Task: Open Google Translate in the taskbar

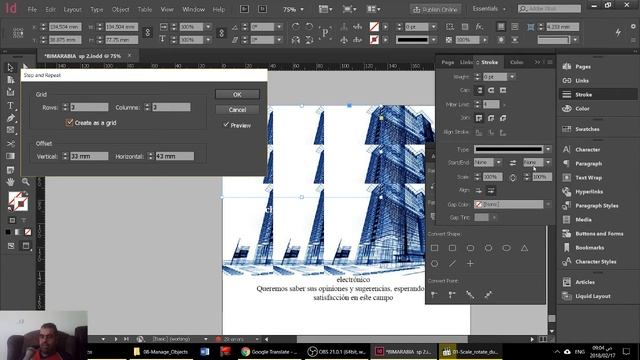Action: pos(269,352)
